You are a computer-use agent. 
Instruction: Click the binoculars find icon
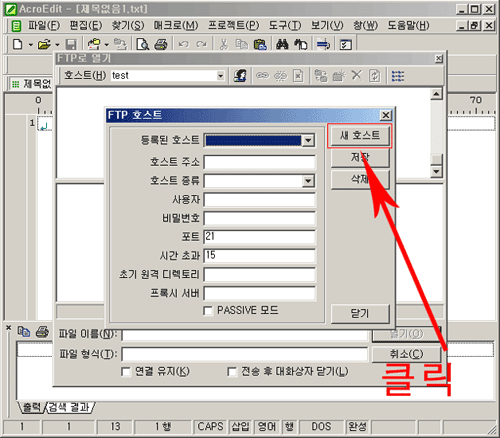(282, 44)
